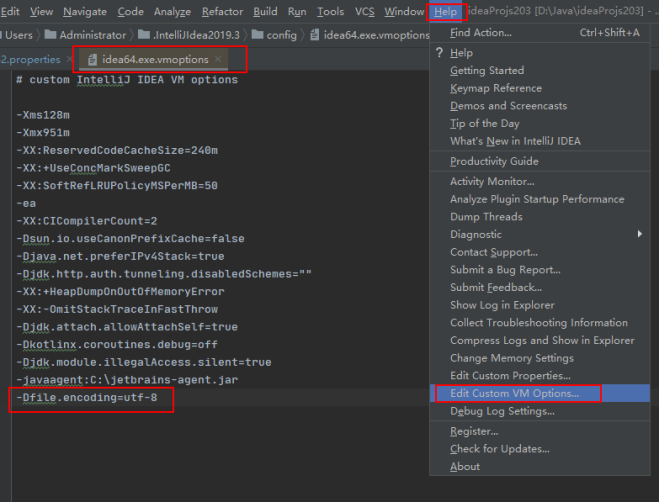
Task: Select Collect Troubleshooting Information
Action: click(x=540, y=322)
